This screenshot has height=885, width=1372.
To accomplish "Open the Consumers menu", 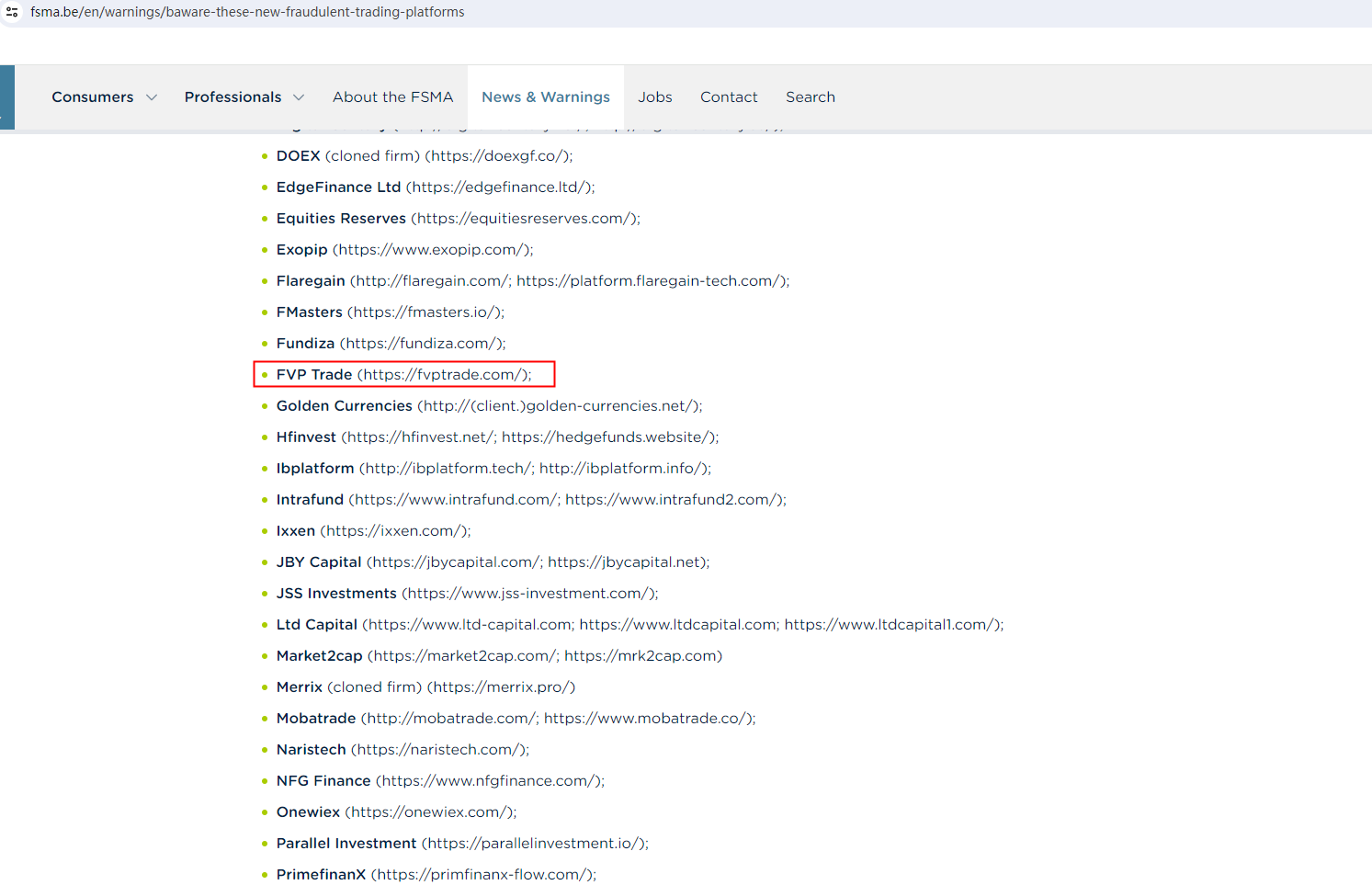I will click(x=93, y=97).
